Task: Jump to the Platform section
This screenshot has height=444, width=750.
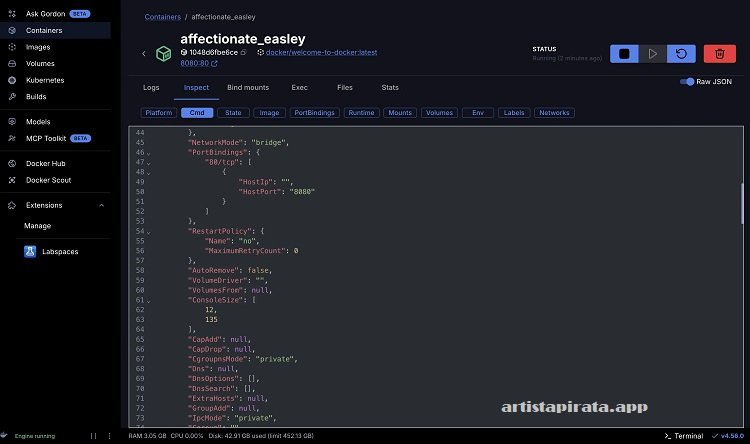Action: tap(159, 113)
